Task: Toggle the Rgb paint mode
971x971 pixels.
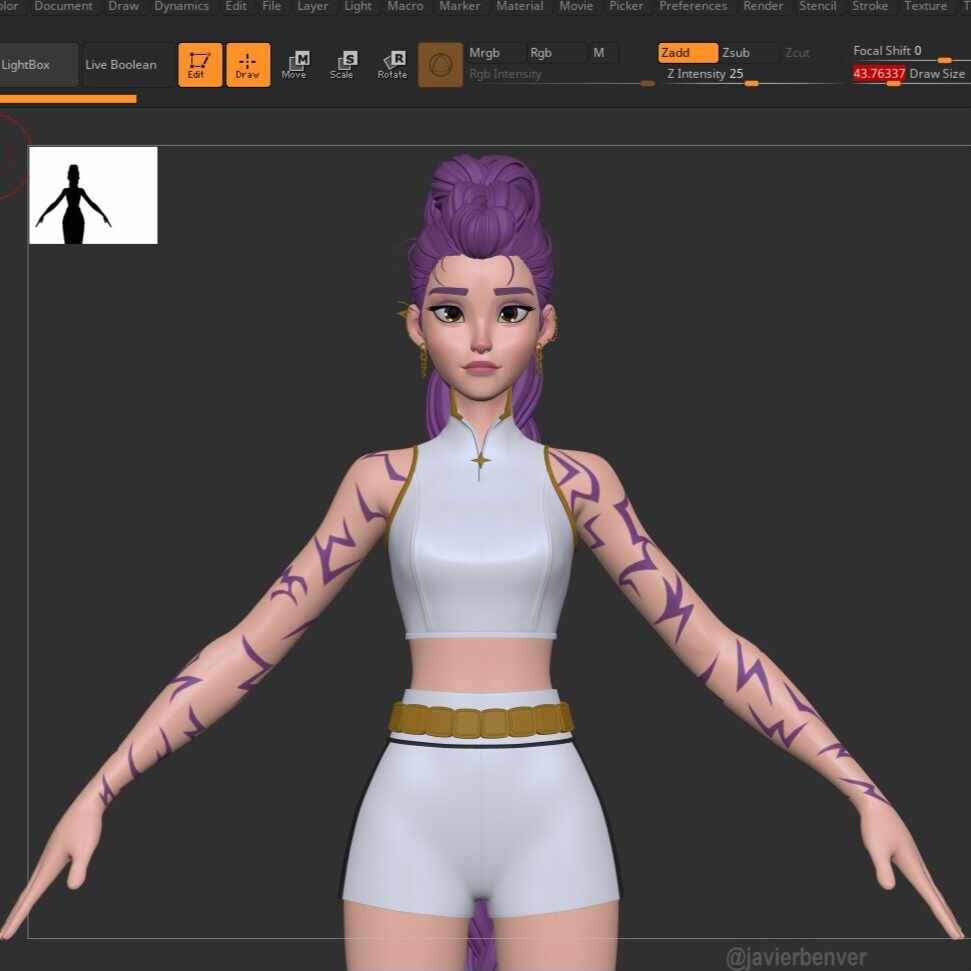Action: 555,53
